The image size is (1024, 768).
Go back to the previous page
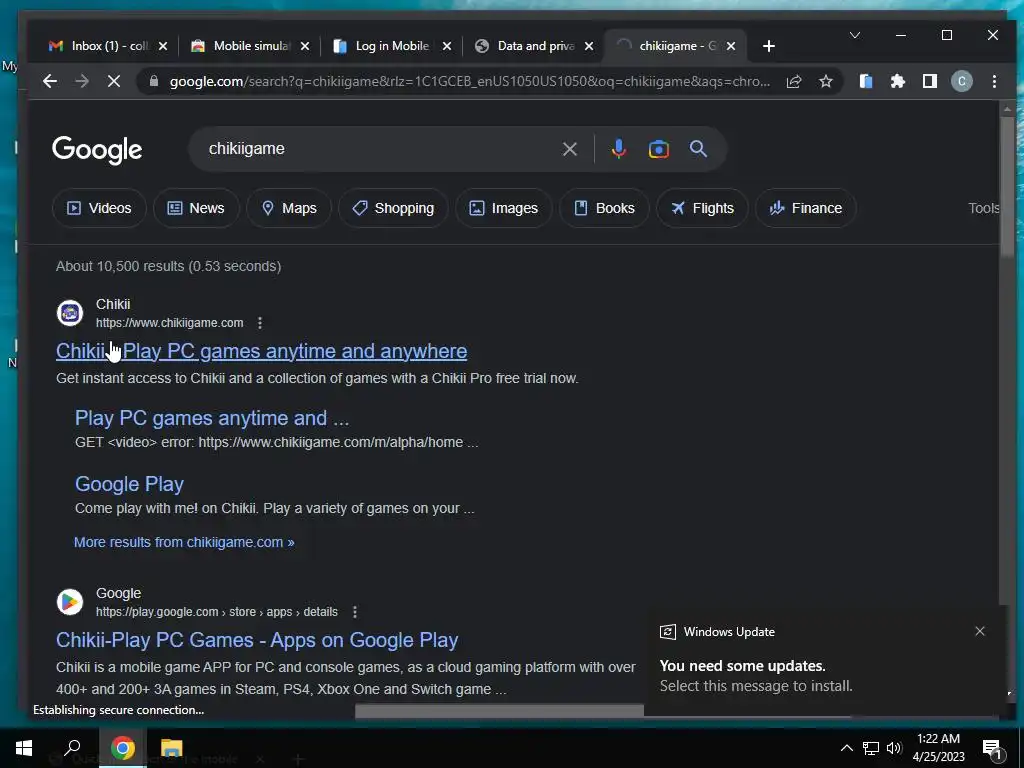click(x=50, y=82)
